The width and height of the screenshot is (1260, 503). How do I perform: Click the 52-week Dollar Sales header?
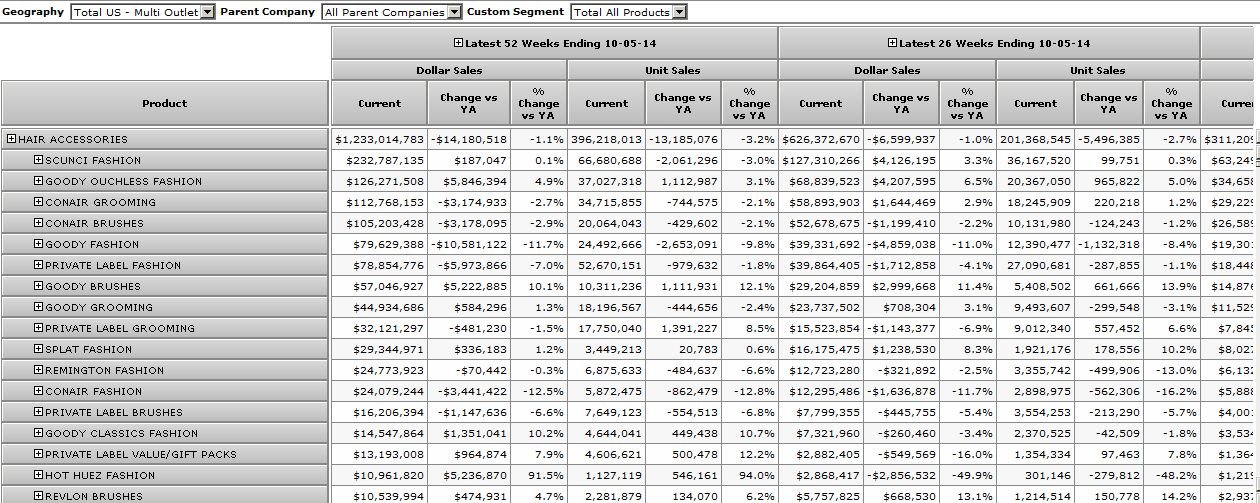click(449, 70)
